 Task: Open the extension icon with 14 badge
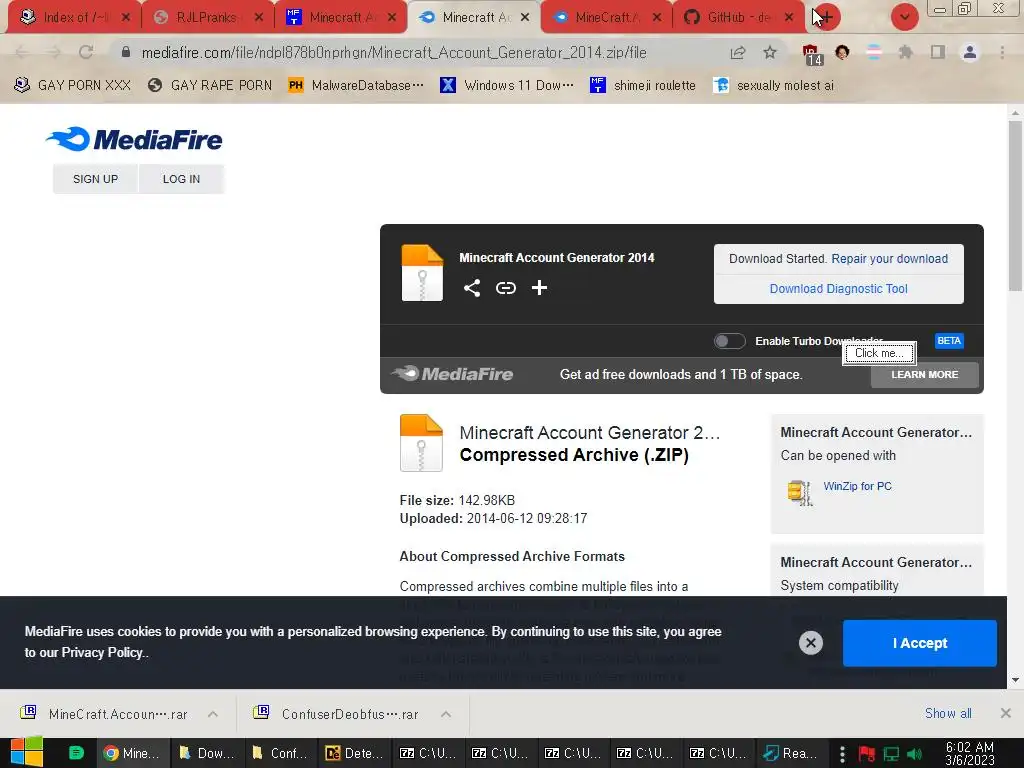pyautogui.click(x=811, y=54)
